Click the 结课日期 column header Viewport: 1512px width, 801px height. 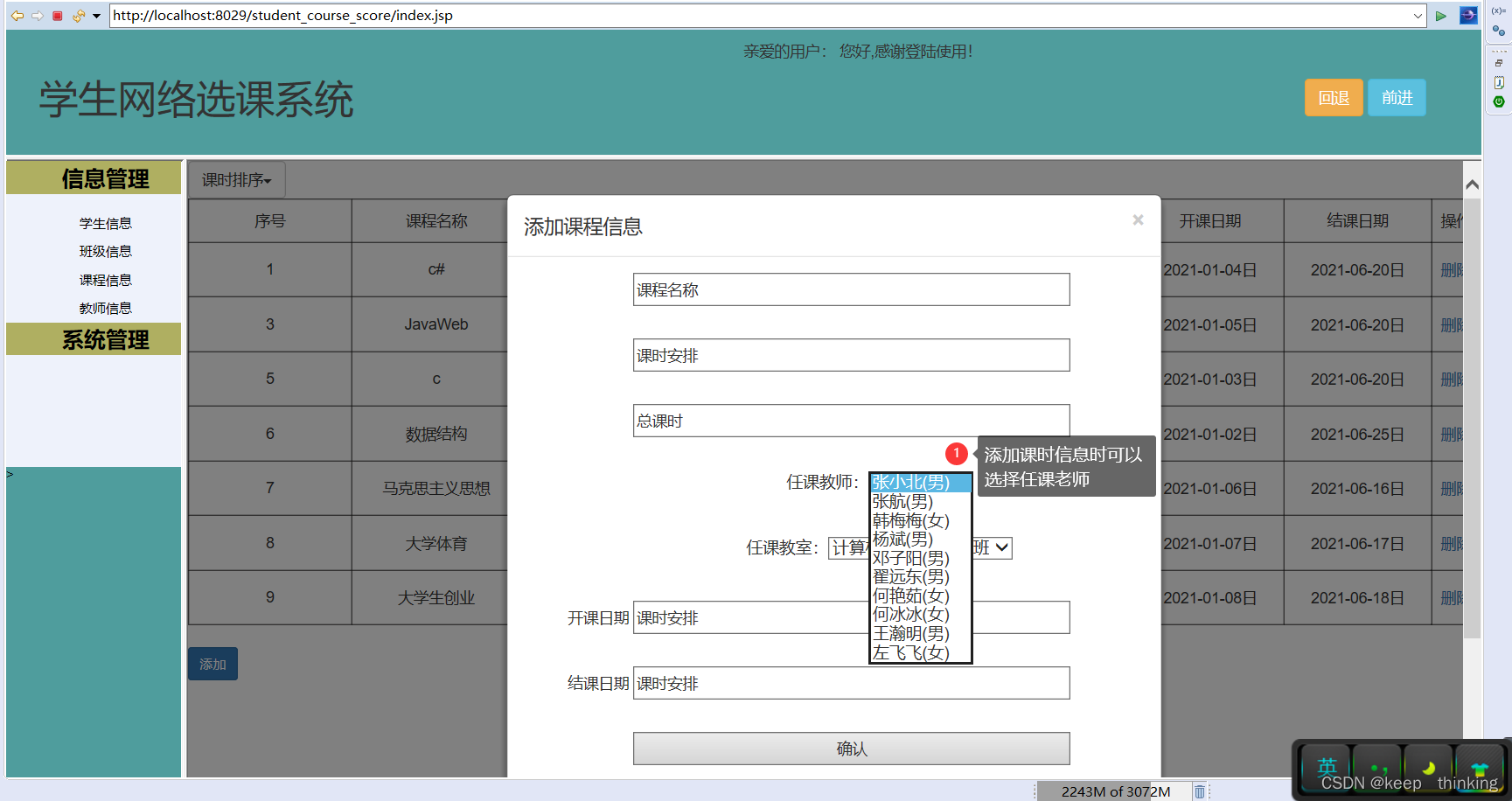pyautogui.click(x=1357, y=221)
